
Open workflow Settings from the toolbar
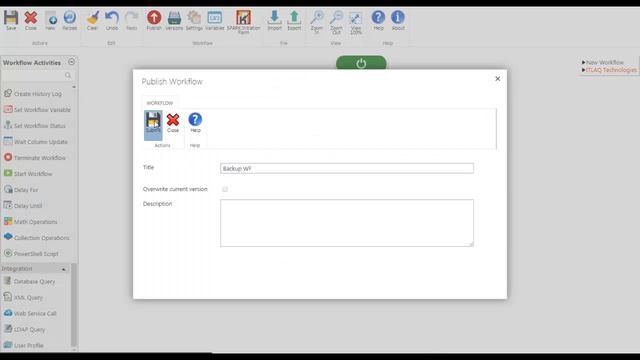click(194, 20)
